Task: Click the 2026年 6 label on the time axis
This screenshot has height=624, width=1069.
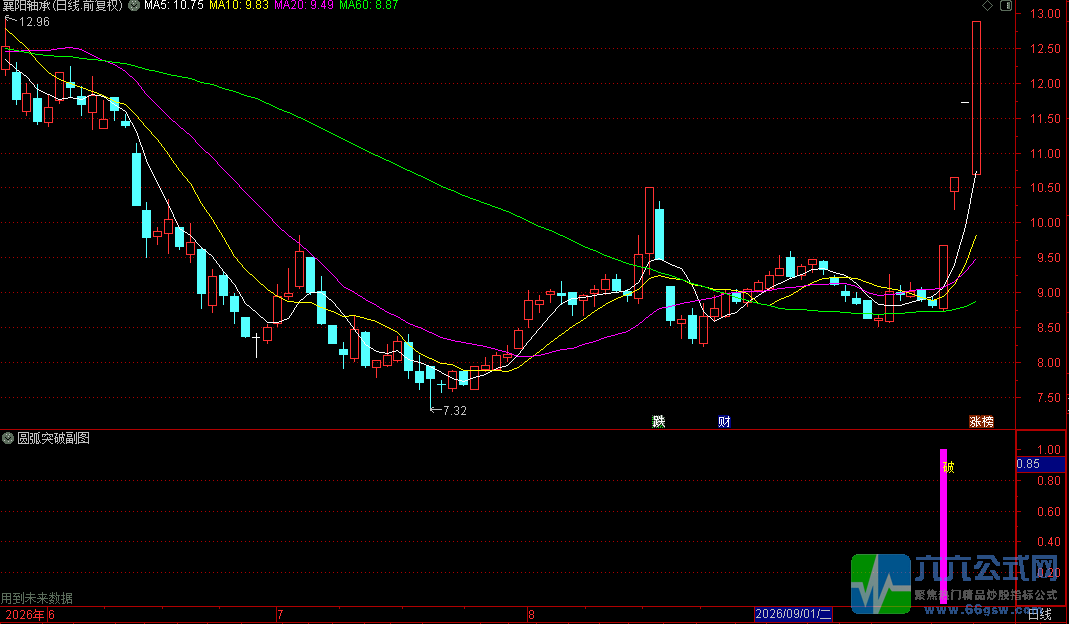Action: [30, 614]
